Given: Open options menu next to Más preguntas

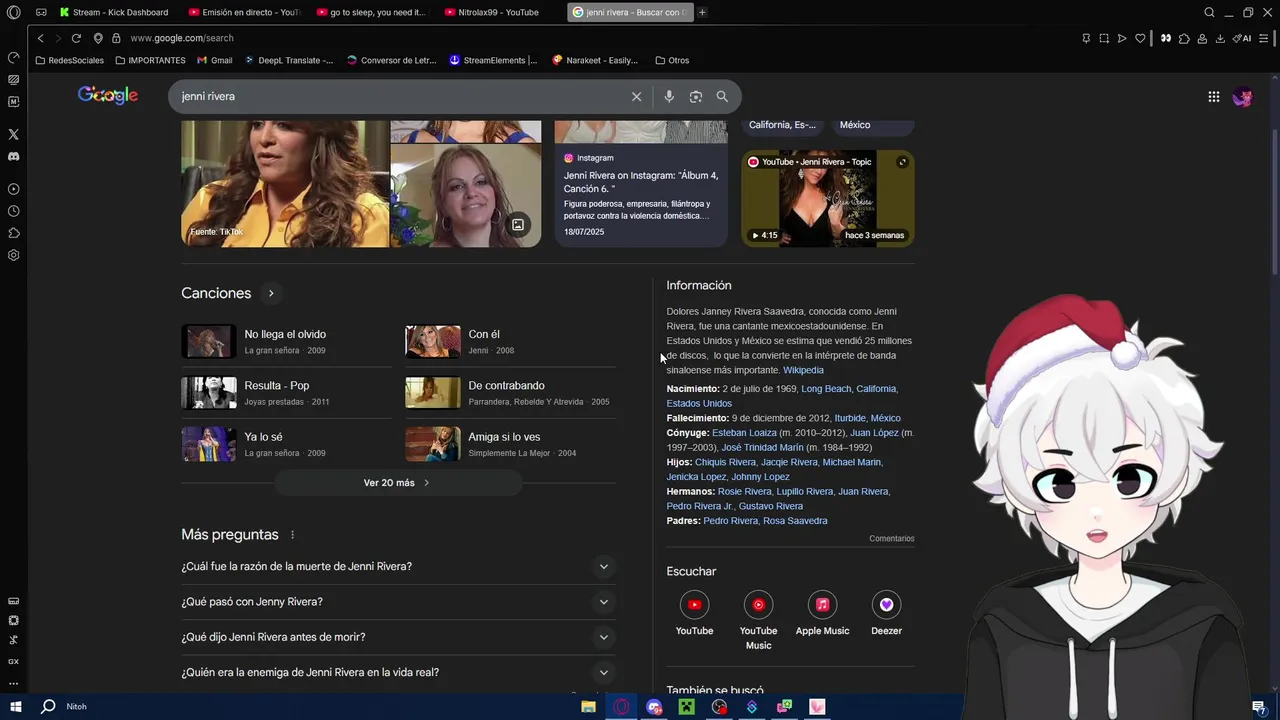Looking at the screenshot, I should point(292,535).
